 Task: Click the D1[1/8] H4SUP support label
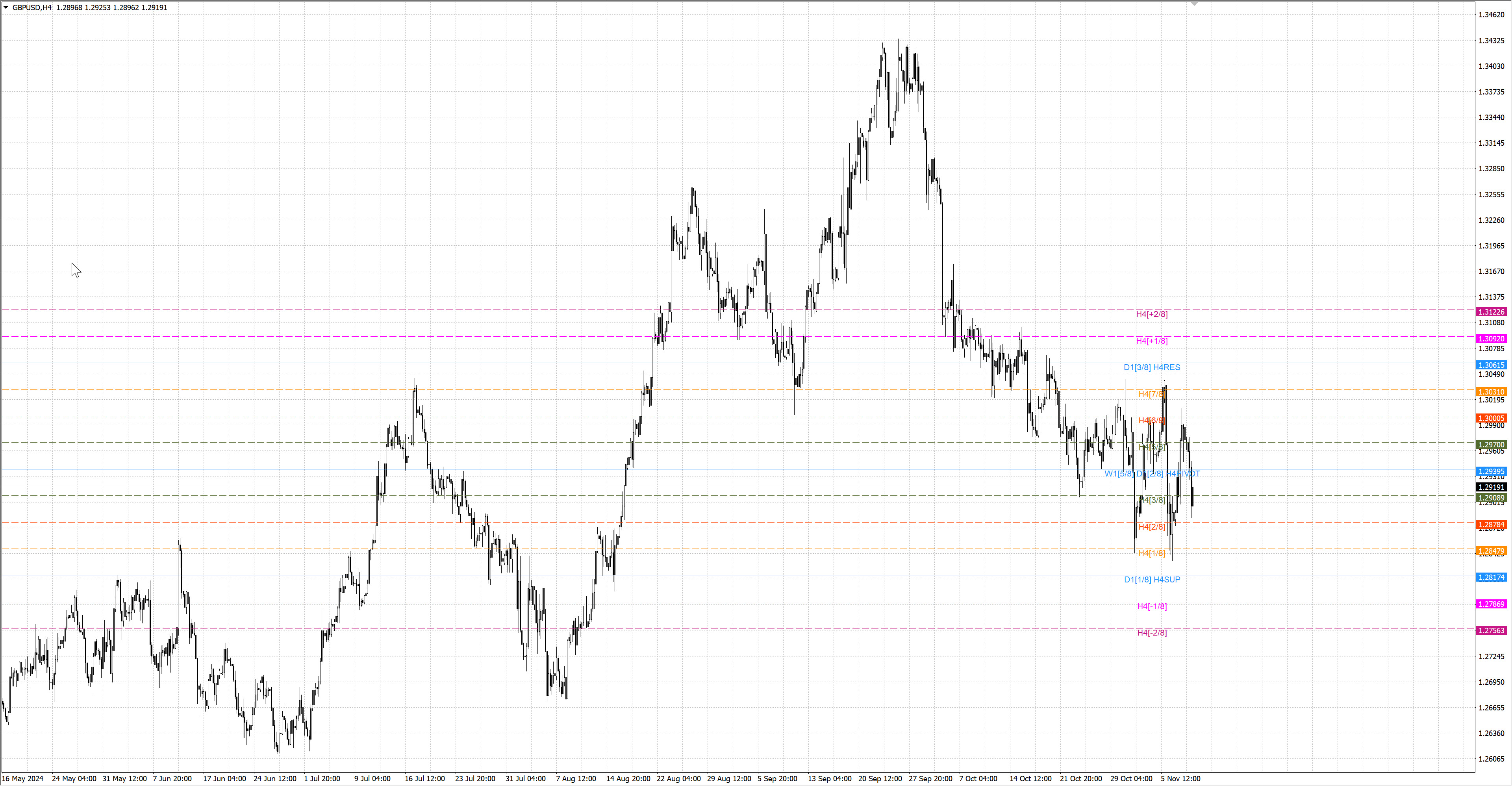pyautogui.click(x=1152, y=579)
